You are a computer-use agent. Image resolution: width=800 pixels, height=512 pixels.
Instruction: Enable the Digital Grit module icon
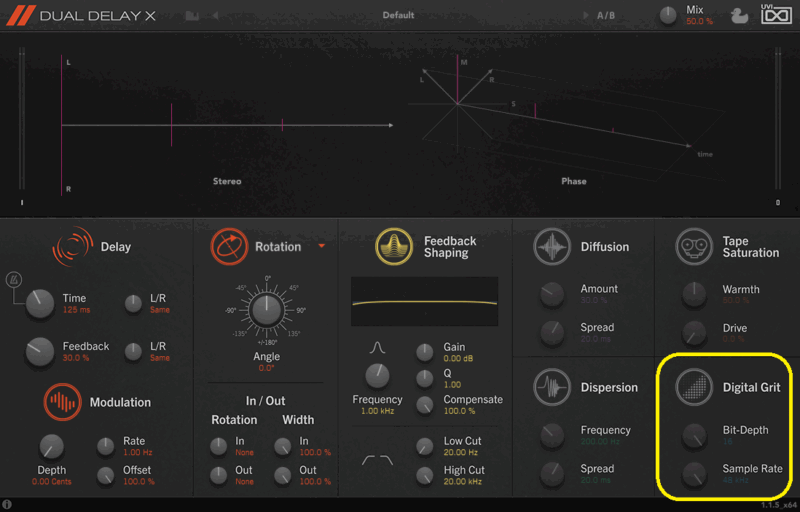coord(694,387)
